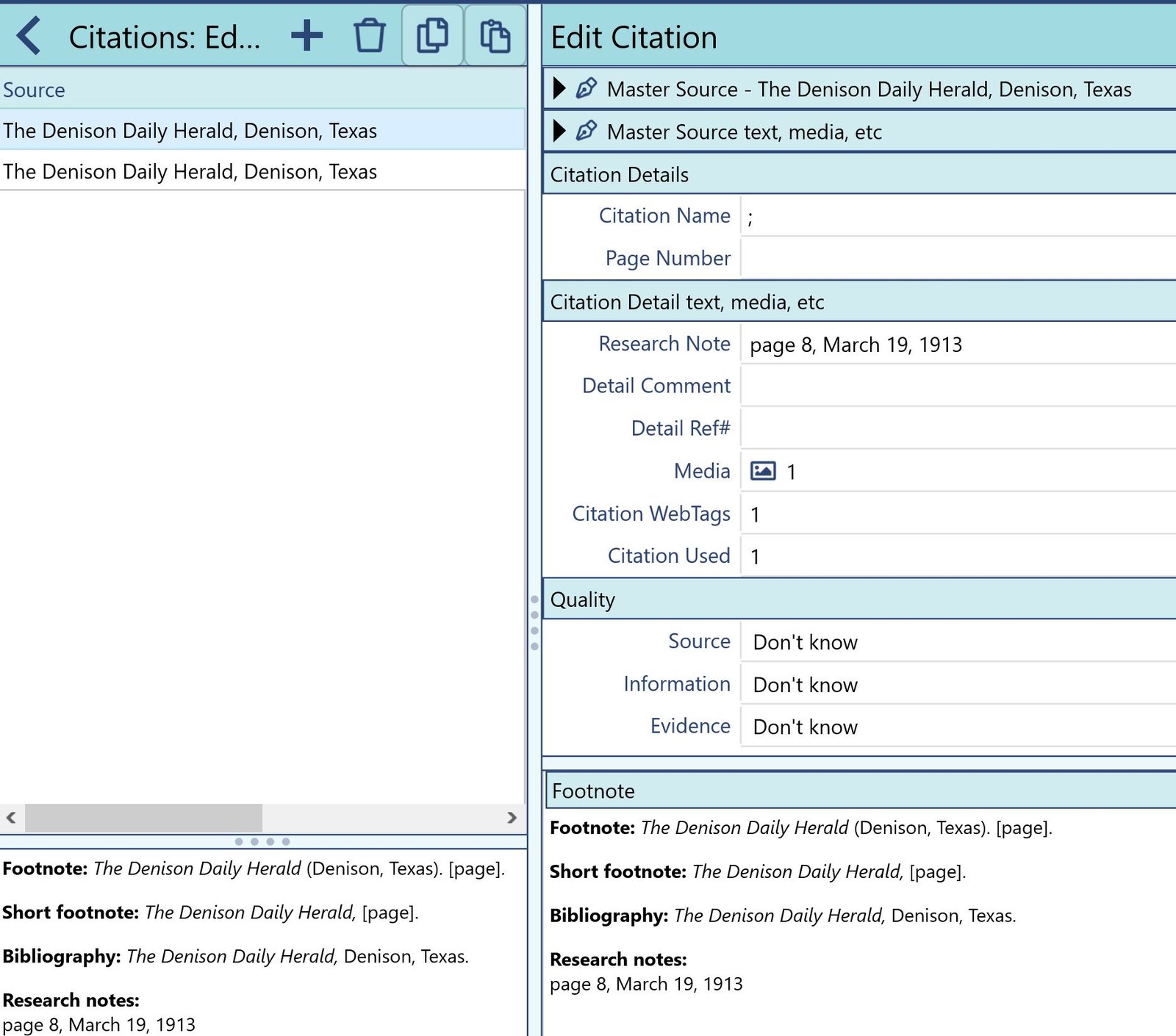Screen dimensions: 1176x1036
Task: Change the Source quality value
Action: (958, 641)
